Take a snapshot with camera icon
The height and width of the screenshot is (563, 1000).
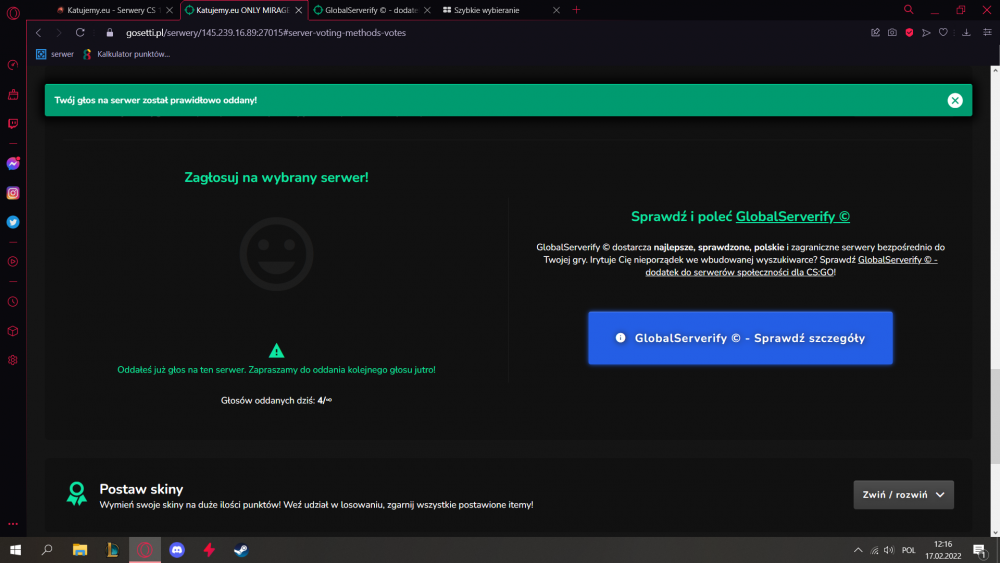[892, 33]
